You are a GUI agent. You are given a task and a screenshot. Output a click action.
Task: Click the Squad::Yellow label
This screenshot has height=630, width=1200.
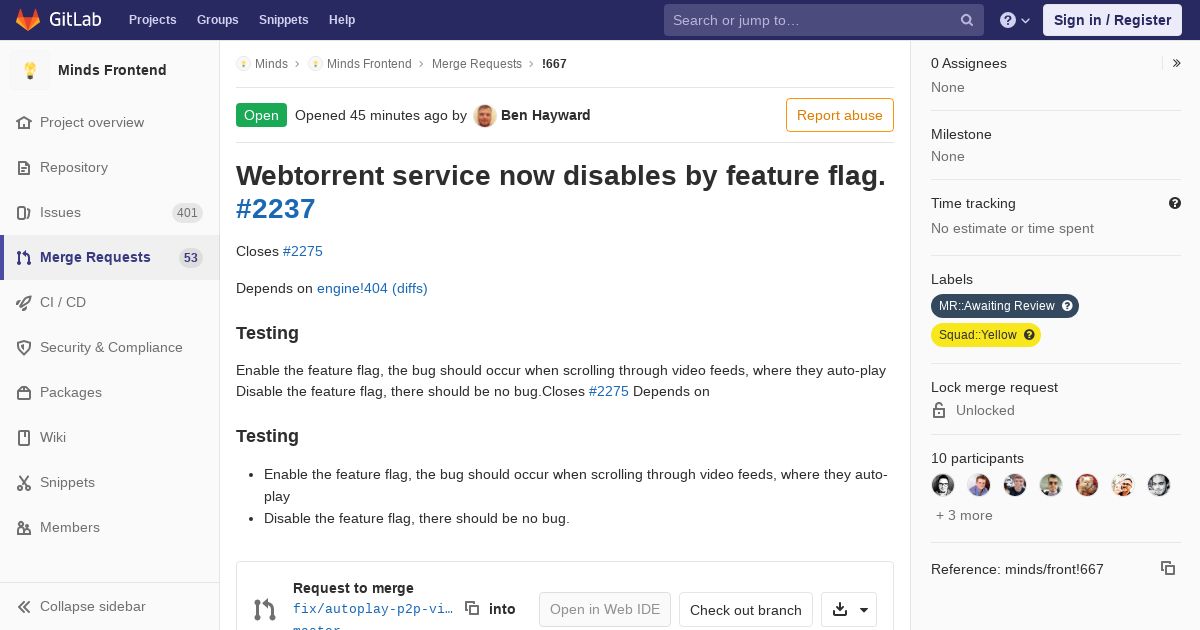[986, 335]
